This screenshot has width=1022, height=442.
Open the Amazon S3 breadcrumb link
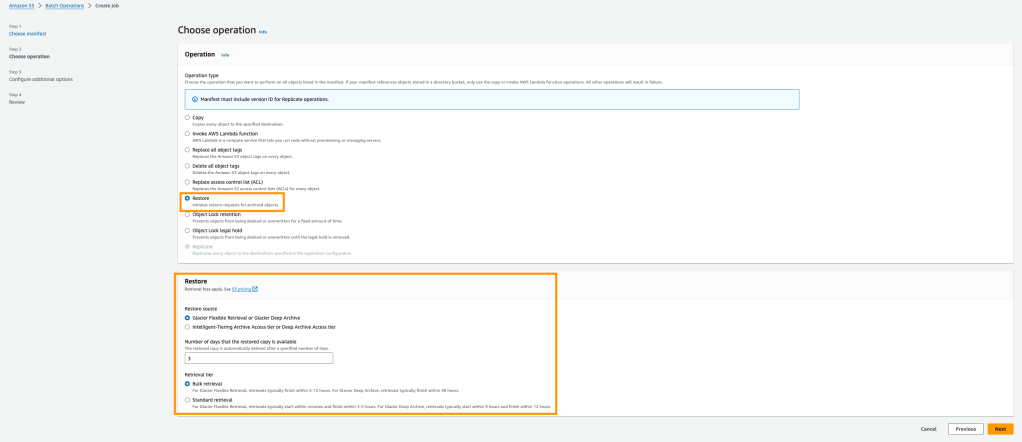[22, 7]
